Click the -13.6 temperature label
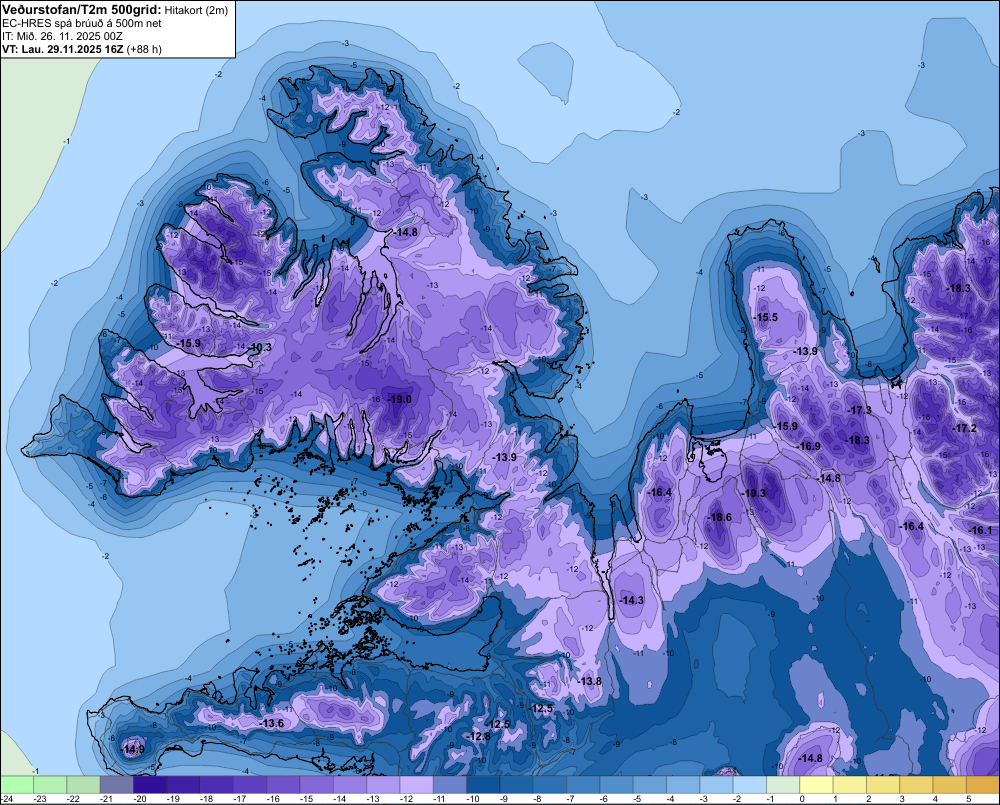Viewport: 1000px width, 805px height. [272, 723]
